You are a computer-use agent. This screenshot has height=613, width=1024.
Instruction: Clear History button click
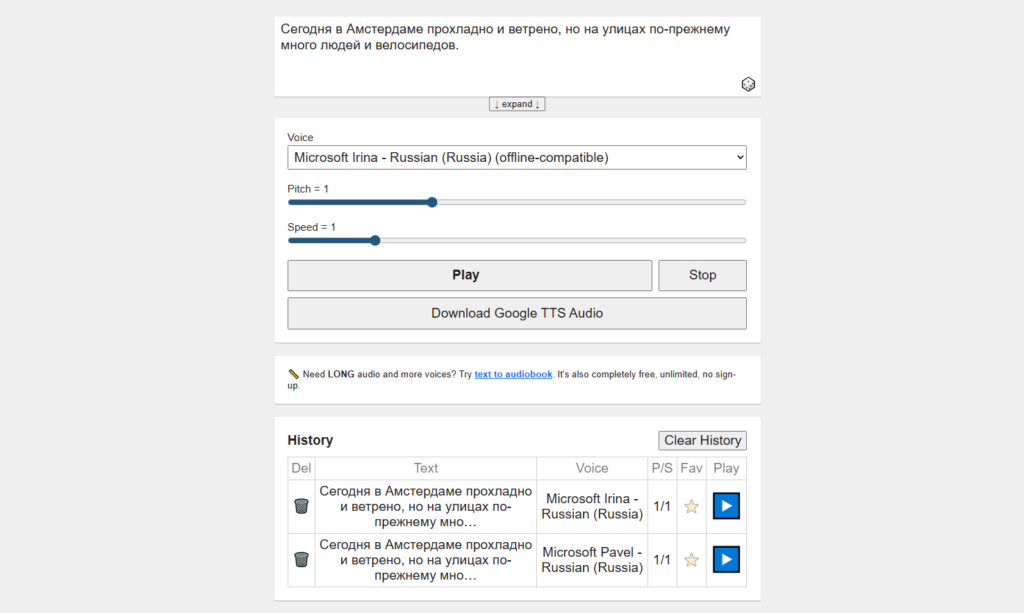(702, 441)
